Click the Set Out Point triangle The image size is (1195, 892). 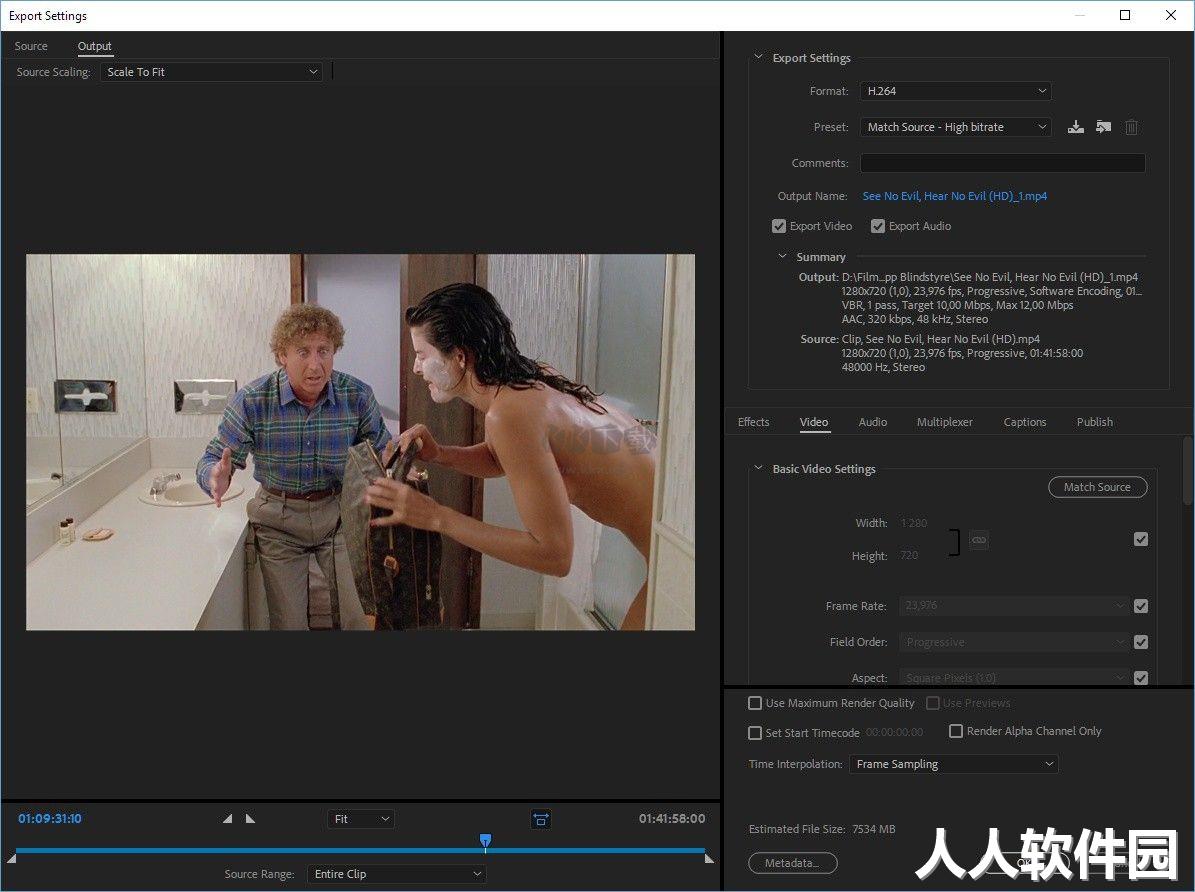[250, 819]
